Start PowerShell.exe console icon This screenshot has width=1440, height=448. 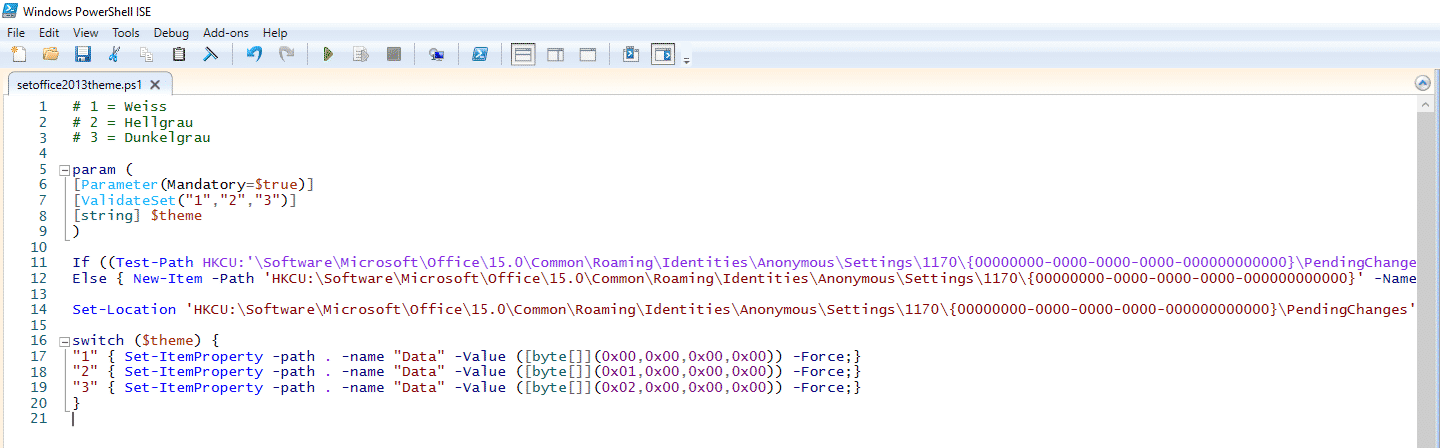480,54
